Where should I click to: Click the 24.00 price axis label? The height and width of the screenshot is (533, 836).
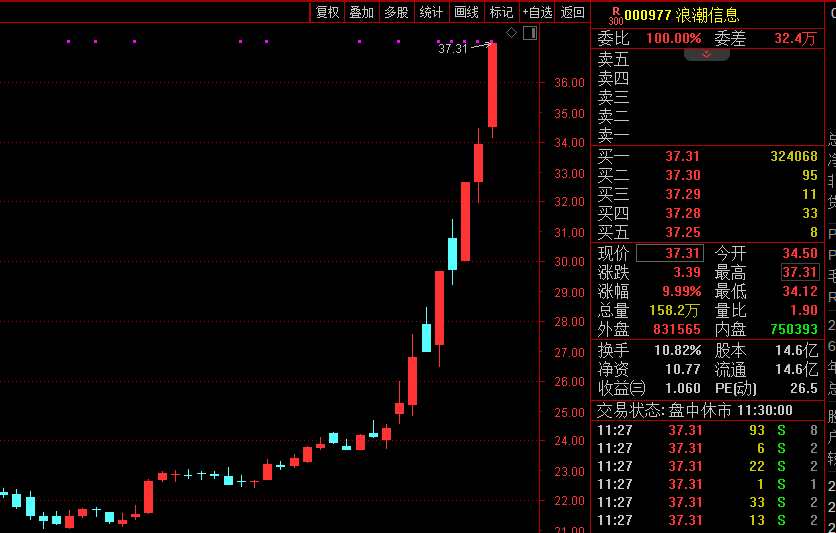[x=569, y=441]
